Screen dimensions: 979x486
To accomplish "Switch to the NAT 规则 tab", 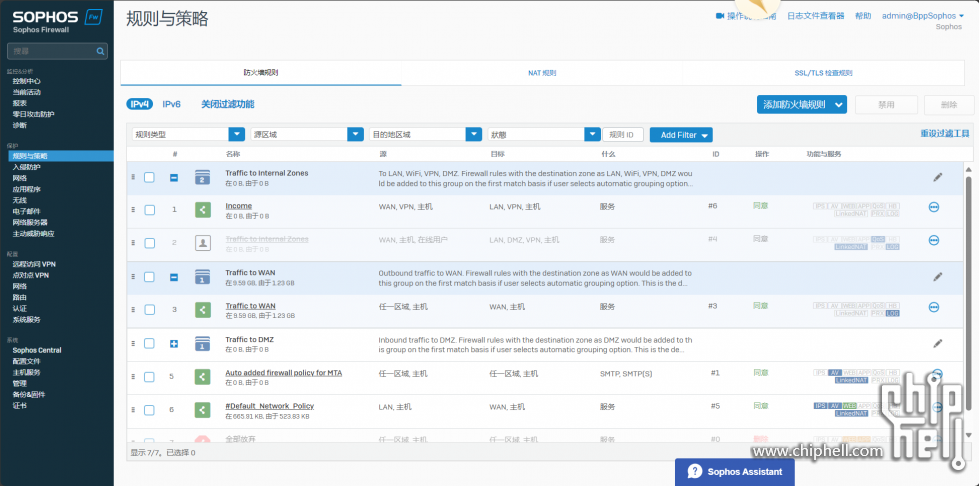I will pyautogui.click(x=542, y=73).
